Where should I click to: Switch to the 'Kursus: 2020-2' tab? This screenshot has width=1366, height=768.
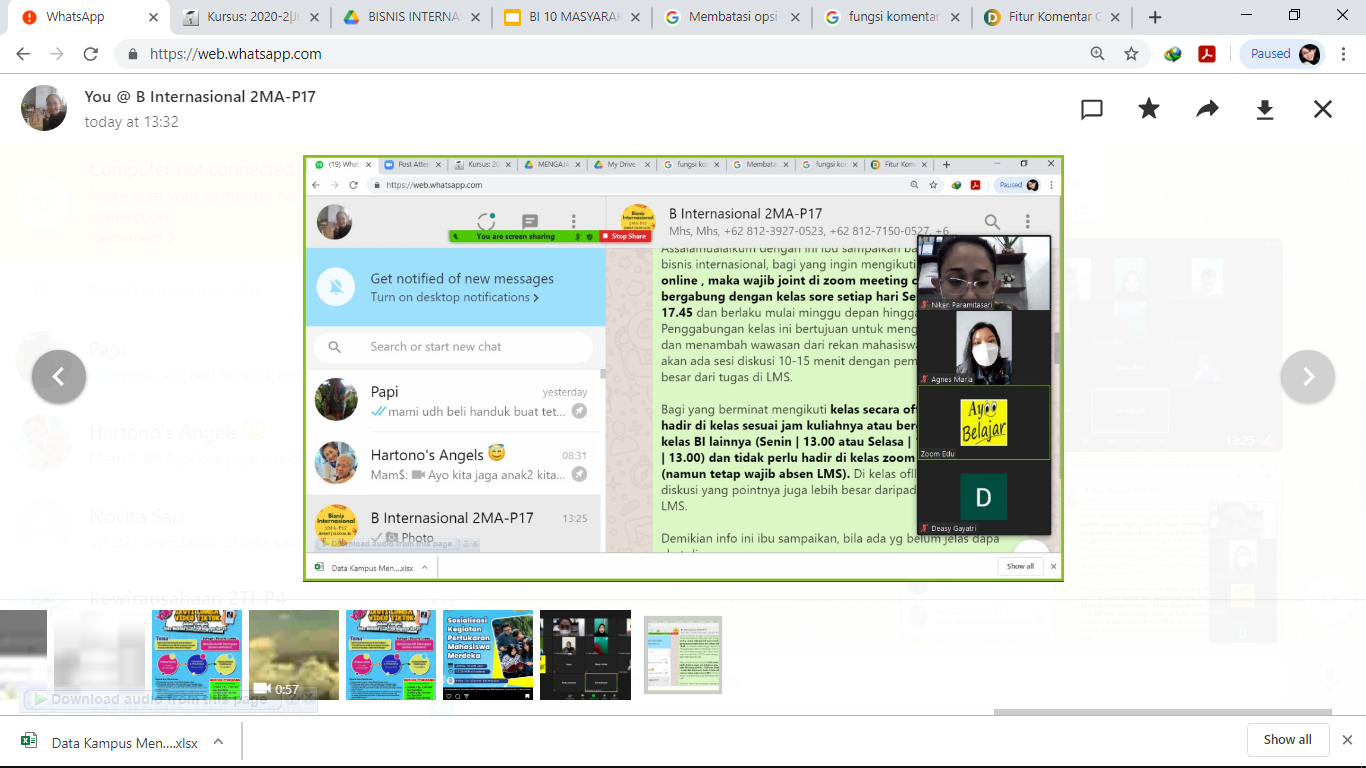249,17
